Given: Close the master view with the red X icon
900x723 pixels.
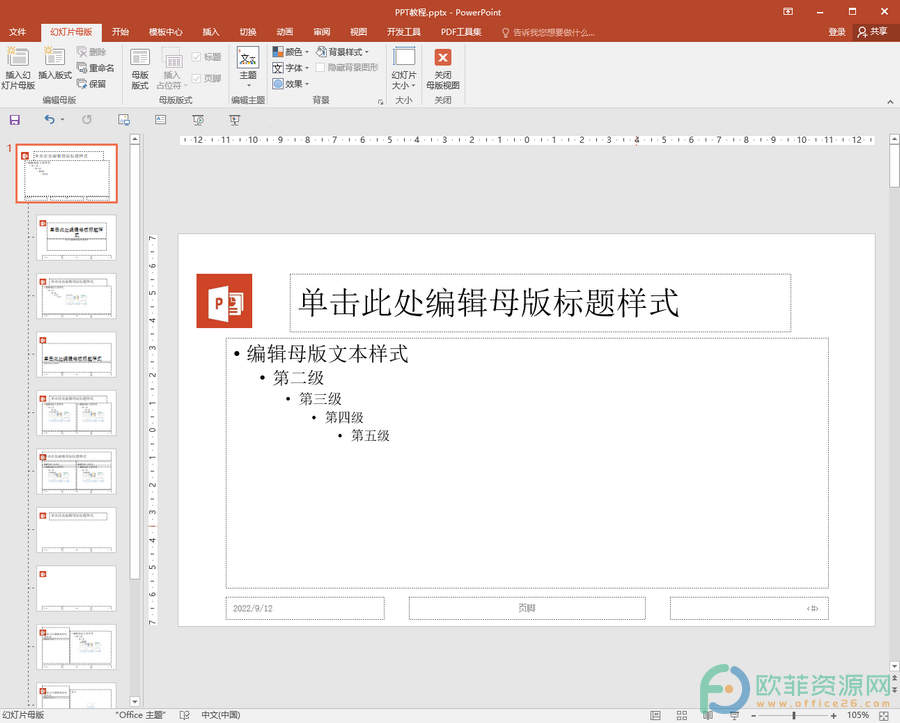Looking at the screenshot, I should (x=443, y=57).
